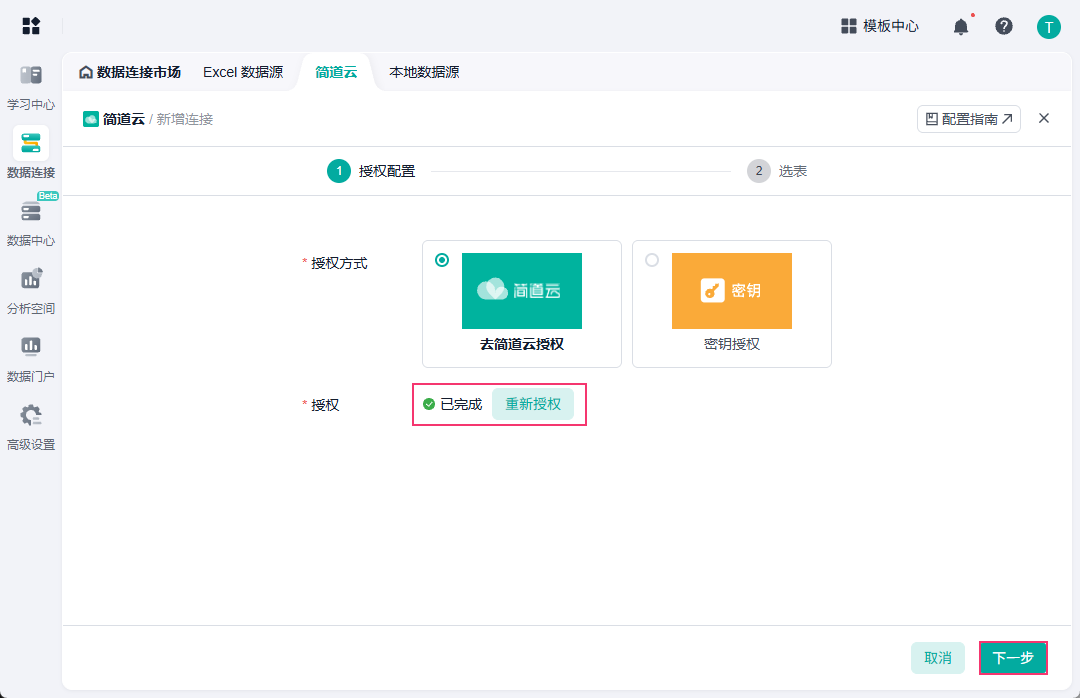Image resolution: width=1080 pixels, height=698 pixels.
Task: Select the 密钥授权 radio button
Action: pos(652,260)
